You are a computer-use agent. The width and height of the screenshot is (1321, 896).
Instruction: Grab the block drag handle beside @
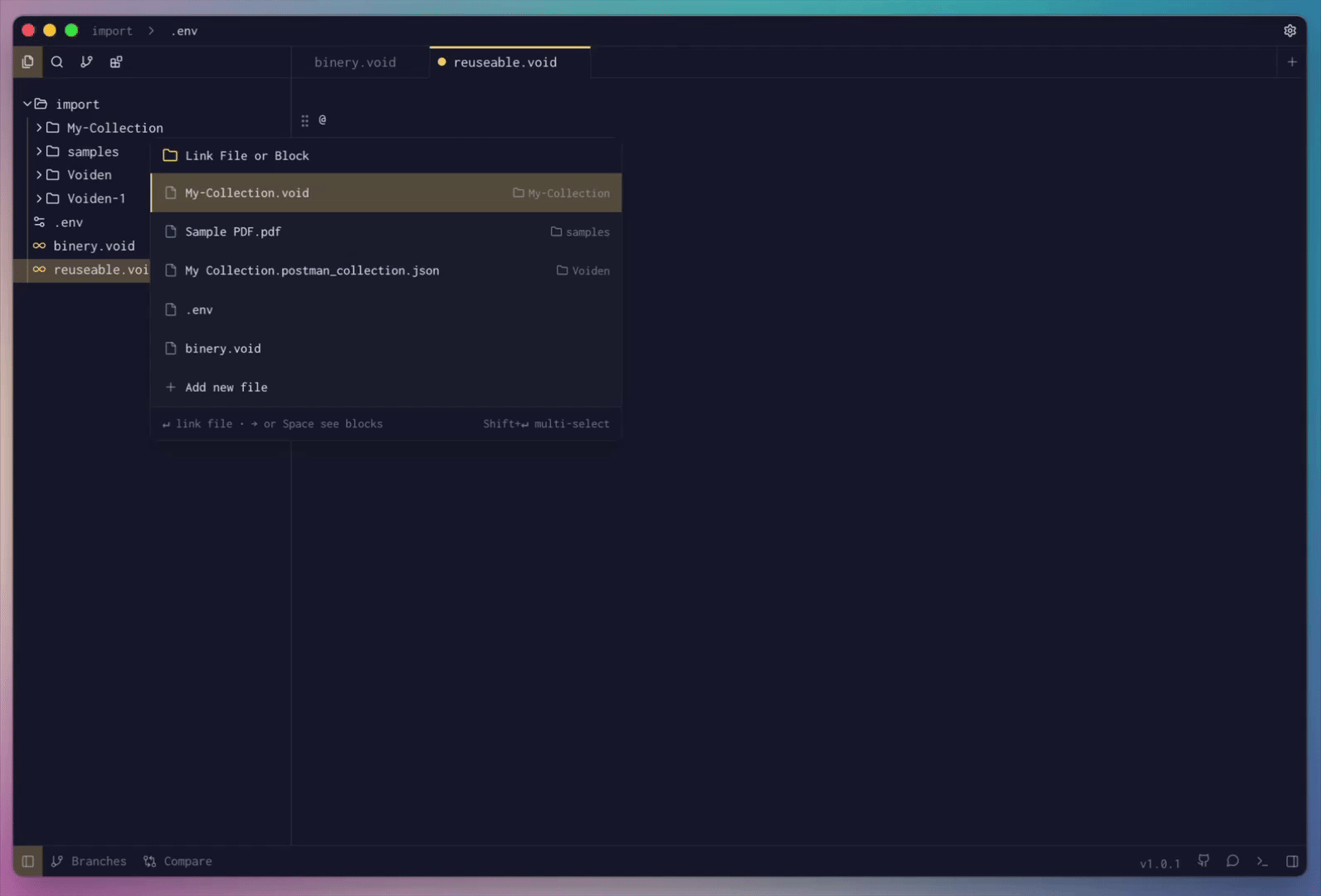tap(305, 121)
